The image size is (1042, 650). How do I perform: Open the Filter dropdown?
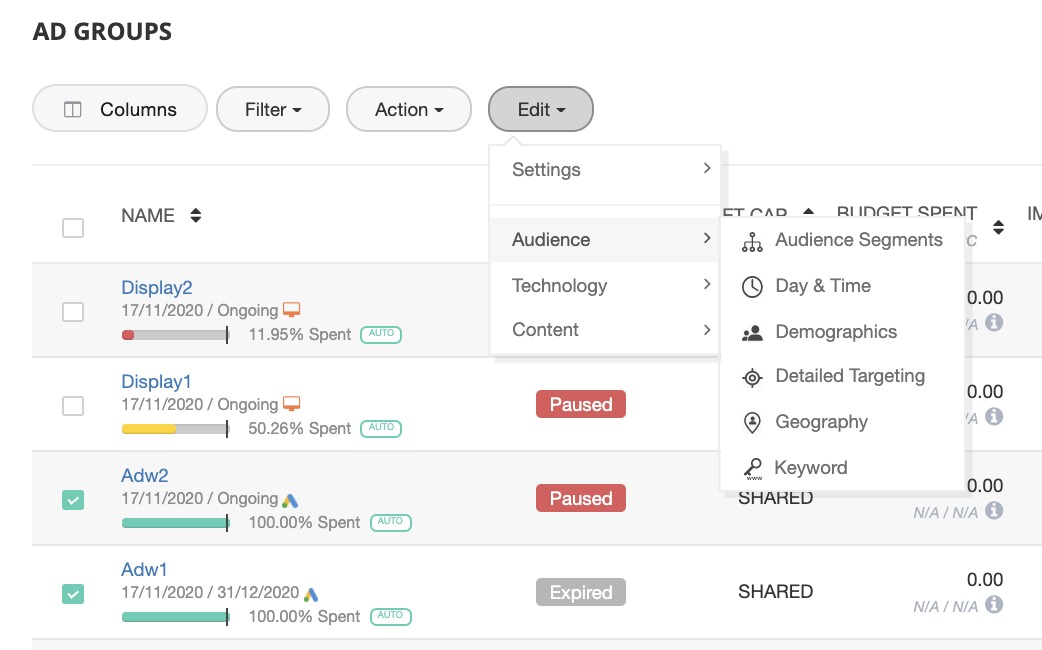[273, 109]
